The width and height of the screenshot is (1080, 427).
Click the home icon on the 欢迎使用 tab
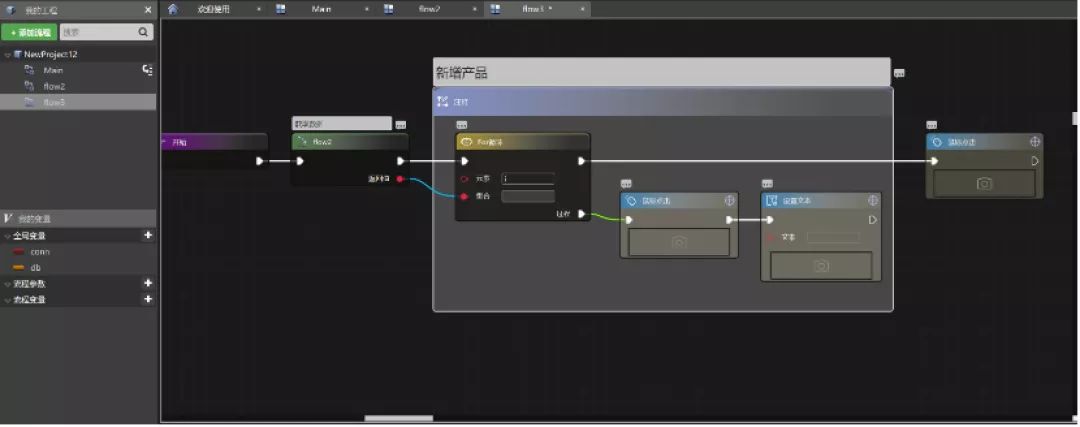173,9
